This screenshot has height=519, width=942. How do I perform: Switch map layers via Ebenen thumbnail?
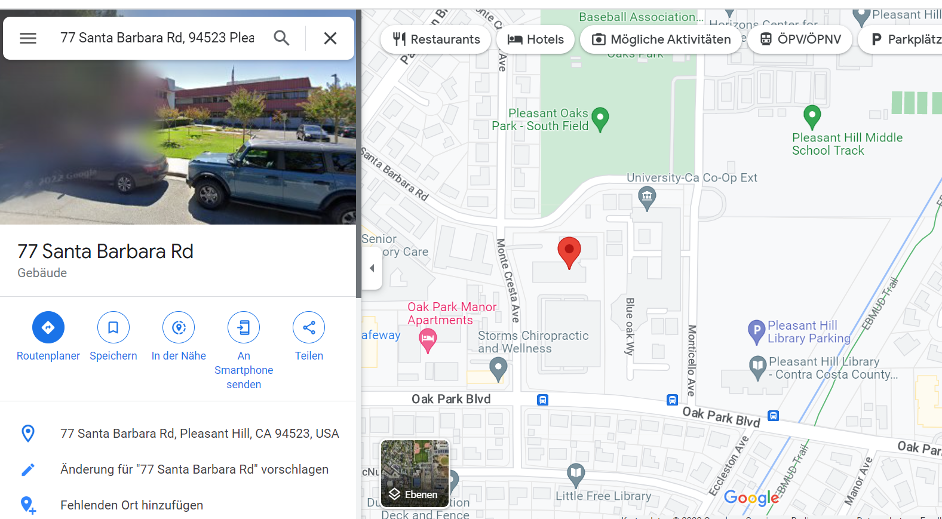click(x=415, y=473)
